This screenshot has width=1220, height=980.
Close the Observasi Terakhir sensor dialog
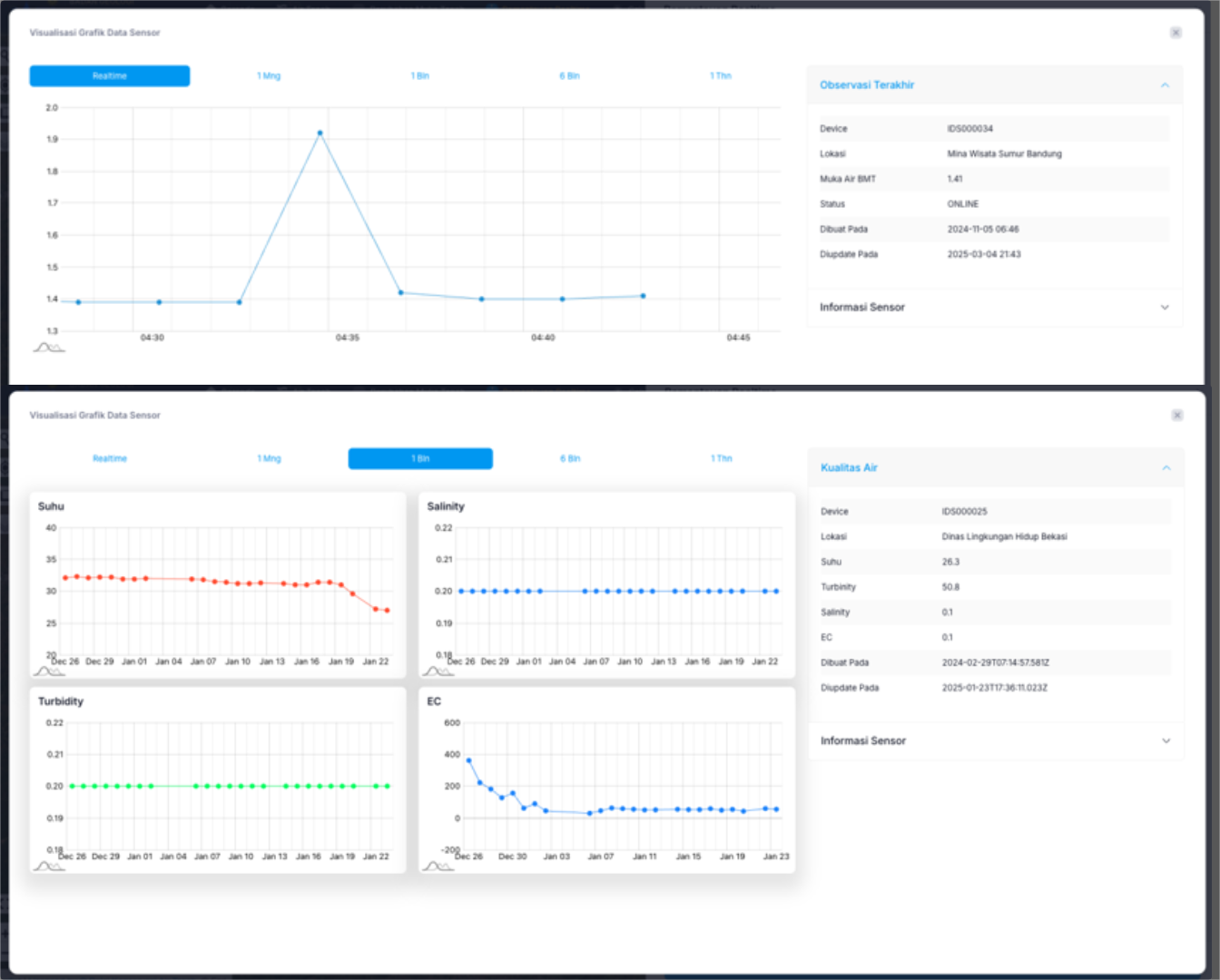(1176, 33)
